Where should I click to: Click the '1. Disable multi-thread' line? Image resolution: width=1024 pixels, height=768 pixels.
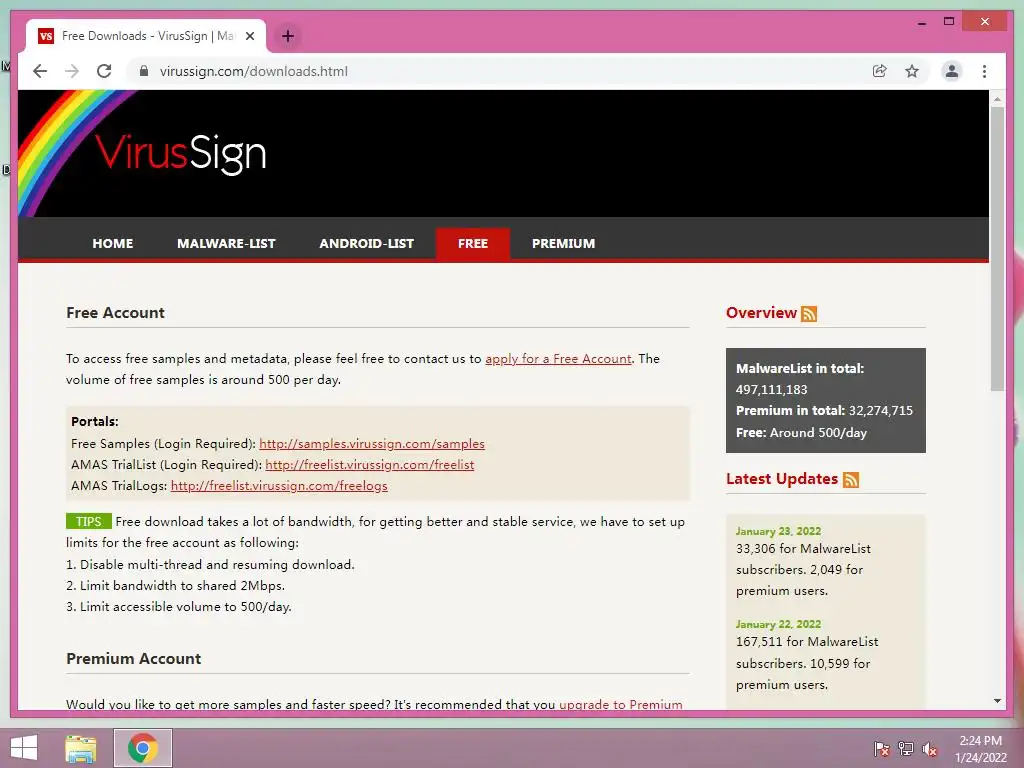pyautogui.click(x=210, y=564)
